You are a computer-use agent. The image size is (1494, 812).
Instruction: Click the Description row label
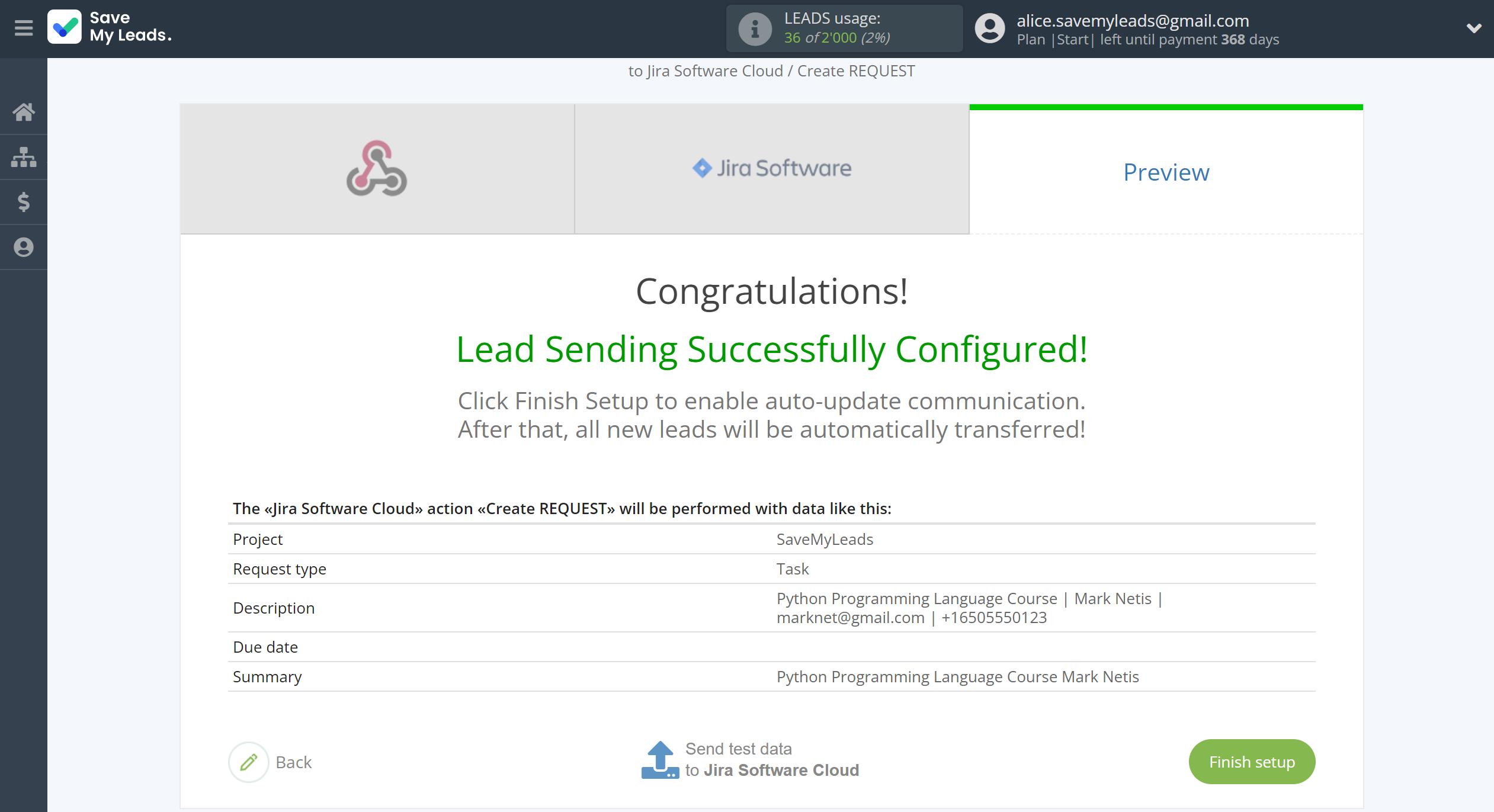[274, 608]
